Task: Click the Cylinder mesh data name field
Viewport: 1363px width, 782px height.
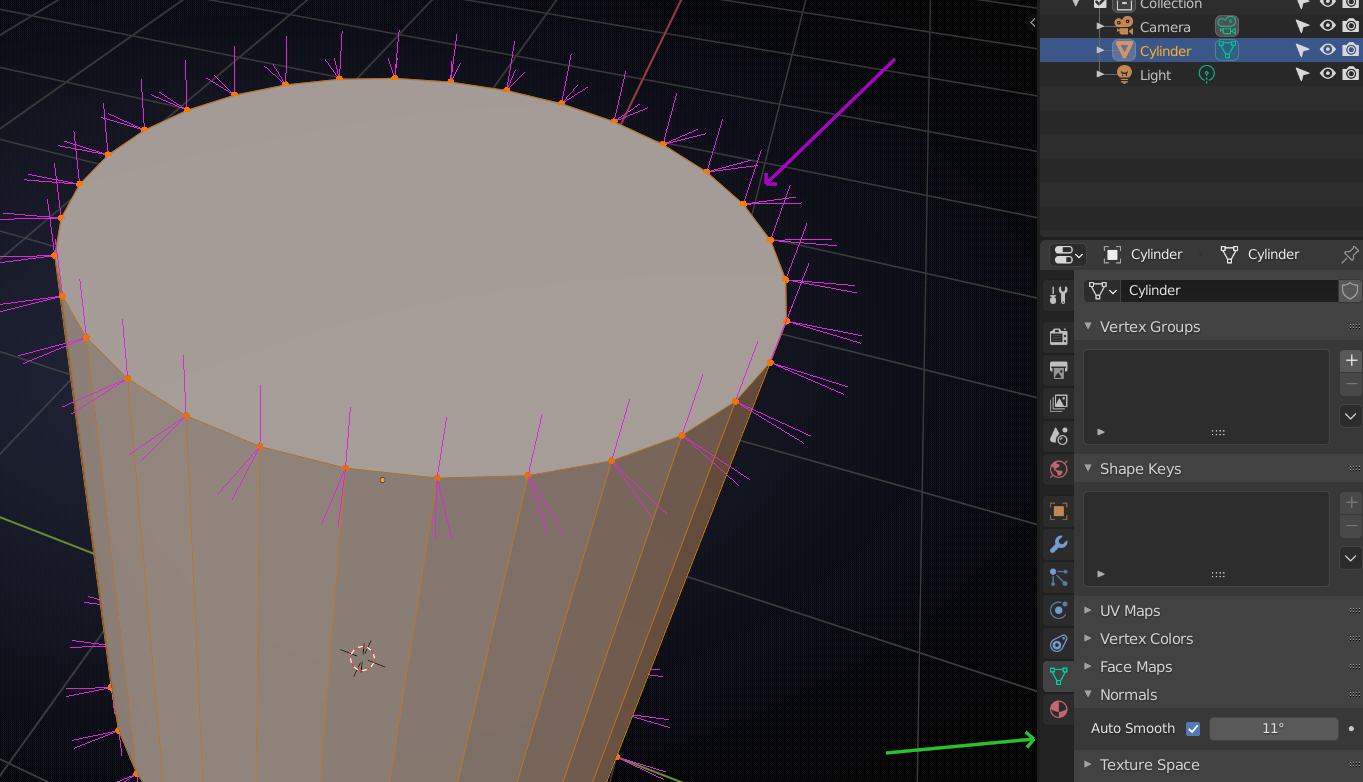Action: click(1228, 290)
